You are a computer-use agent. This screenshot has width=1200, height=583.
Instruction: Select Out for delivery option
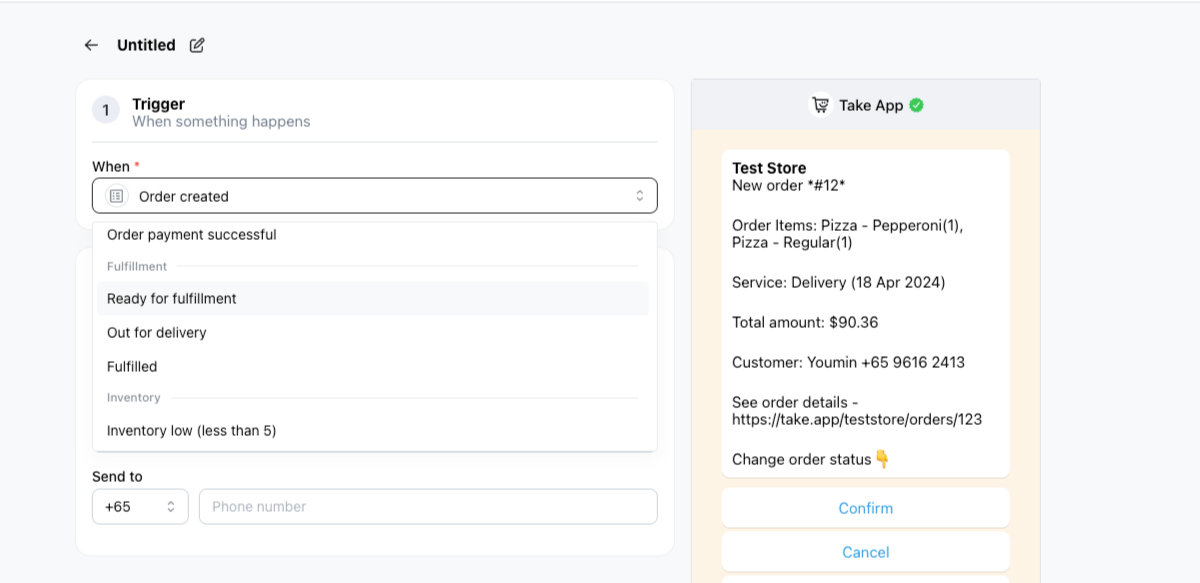373,333
